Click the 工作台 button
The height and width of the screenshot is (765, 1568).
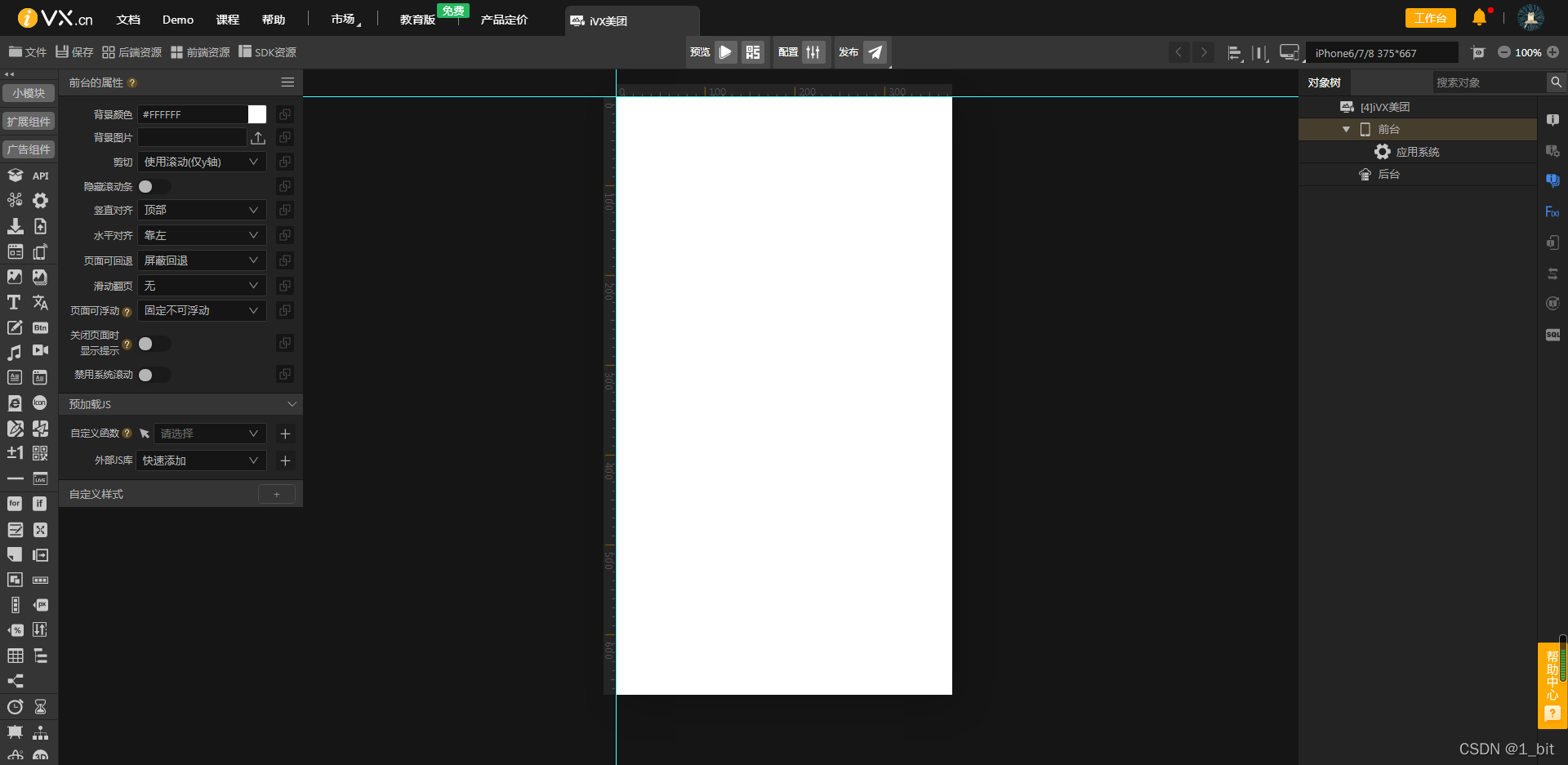click(x=1430, y=17)
